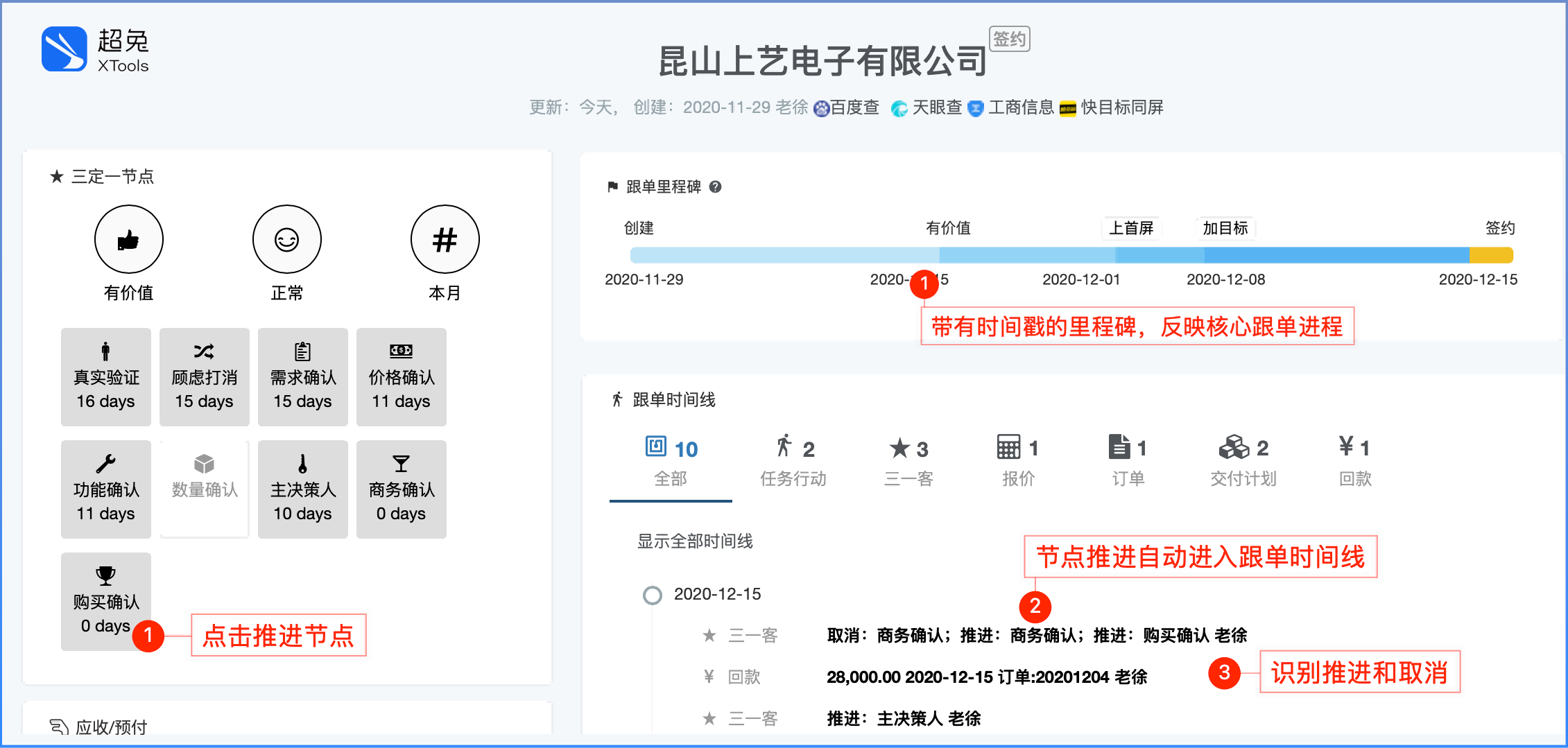
Task: Click the yellow 签约 segment of milestone bar
Action: (x=1491, y=255)
